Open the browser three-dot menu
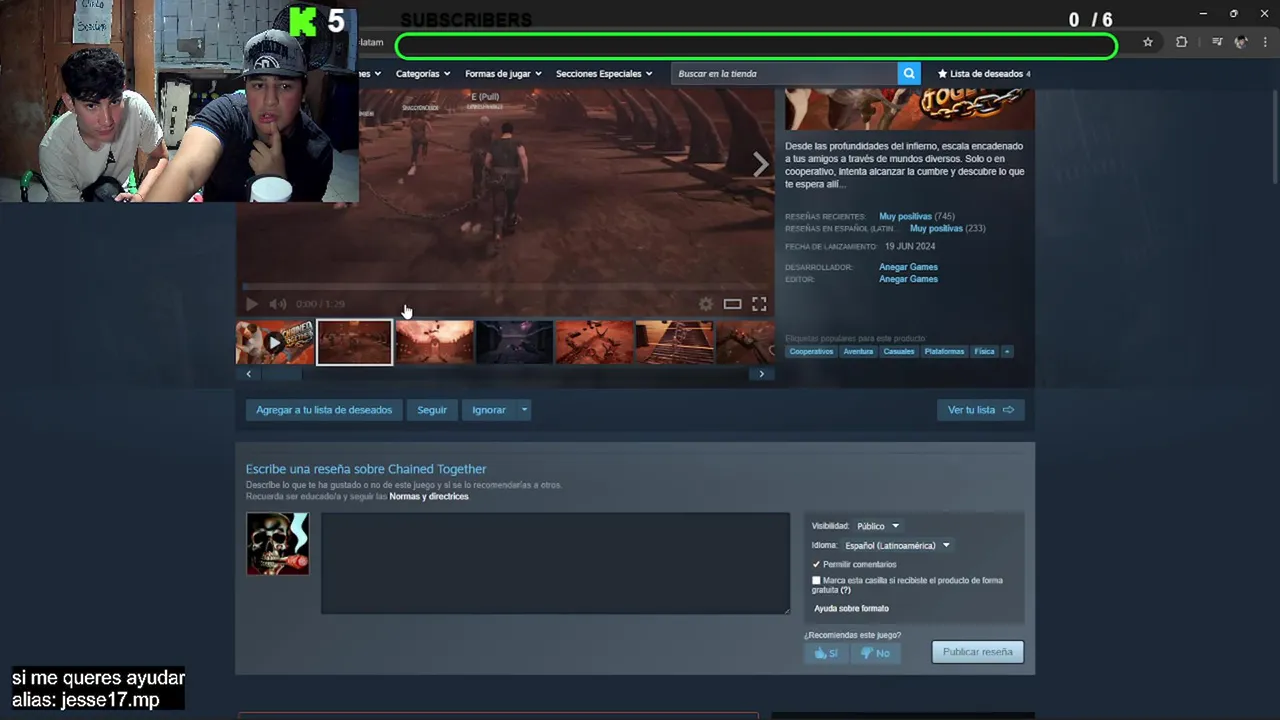The width and height of the screenshot is (1280, 720). pos(1266,42)
